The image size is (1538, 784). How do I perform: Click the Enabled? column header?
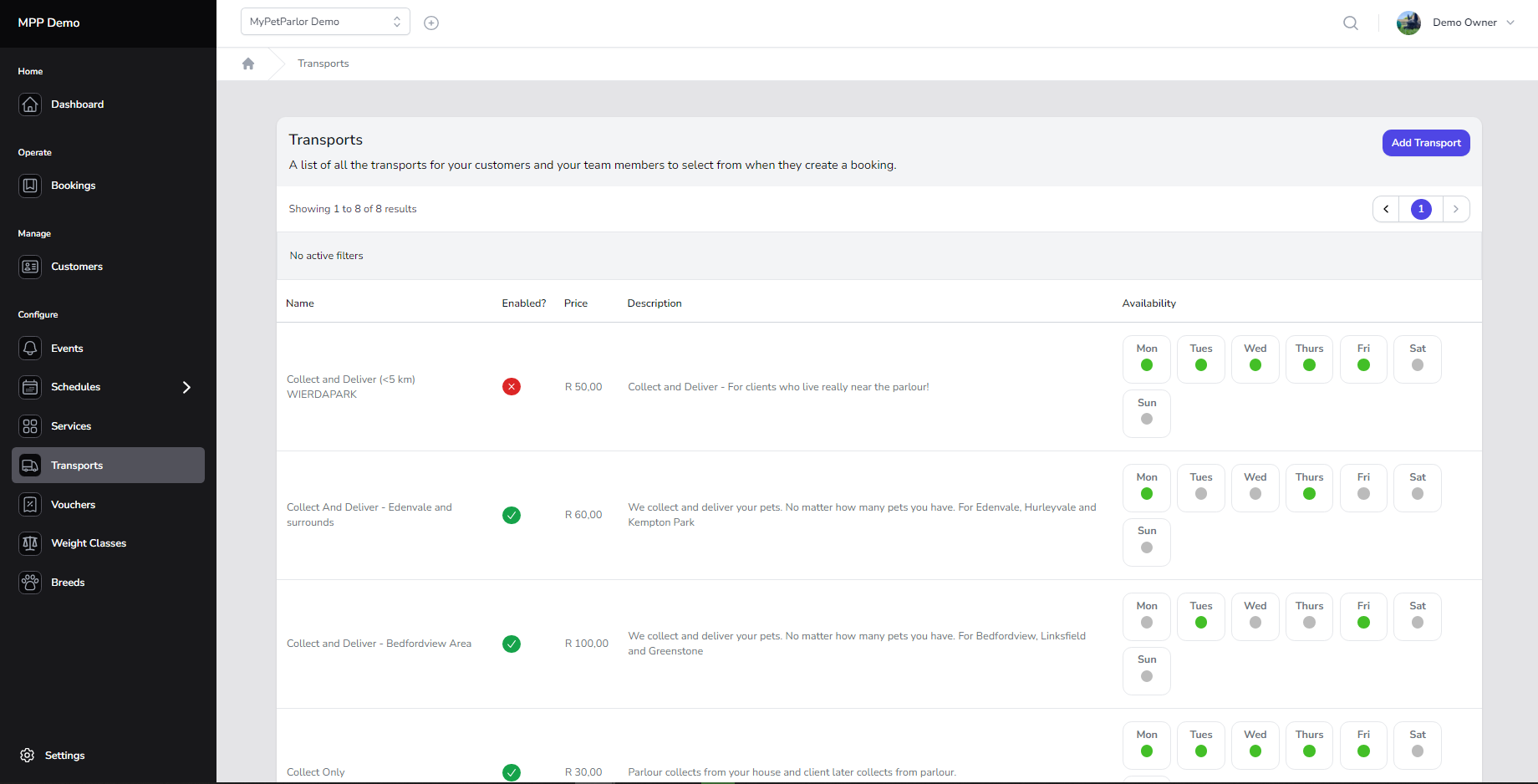click(524, 303)
